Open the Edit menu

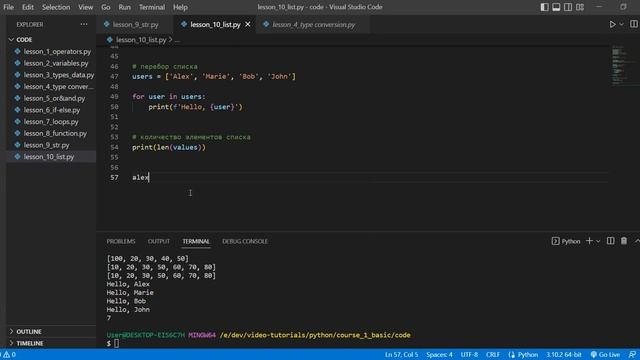coord(28,7)
